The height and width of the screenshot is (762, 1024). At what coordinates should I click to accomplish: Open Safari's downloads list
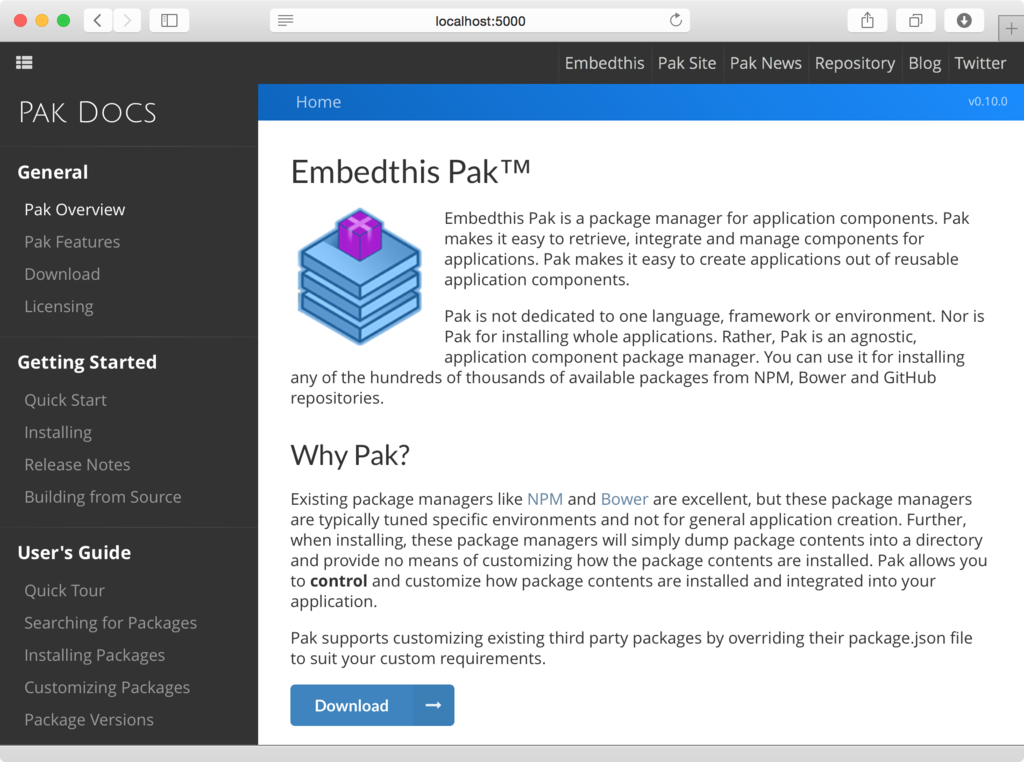(962, 19)
